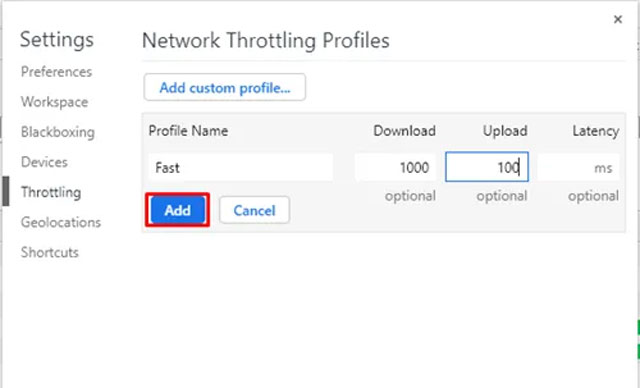Click the Network Throttling Profiles heading
640x388 pixels.
point(266,40)
